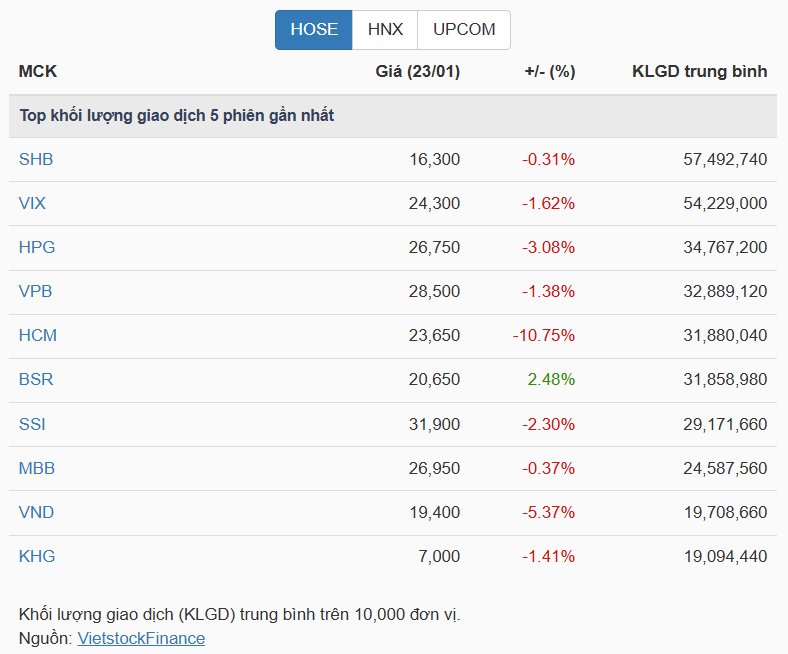Click the MCK column header
Screen dimensions: 788x654
pos(38,71)
